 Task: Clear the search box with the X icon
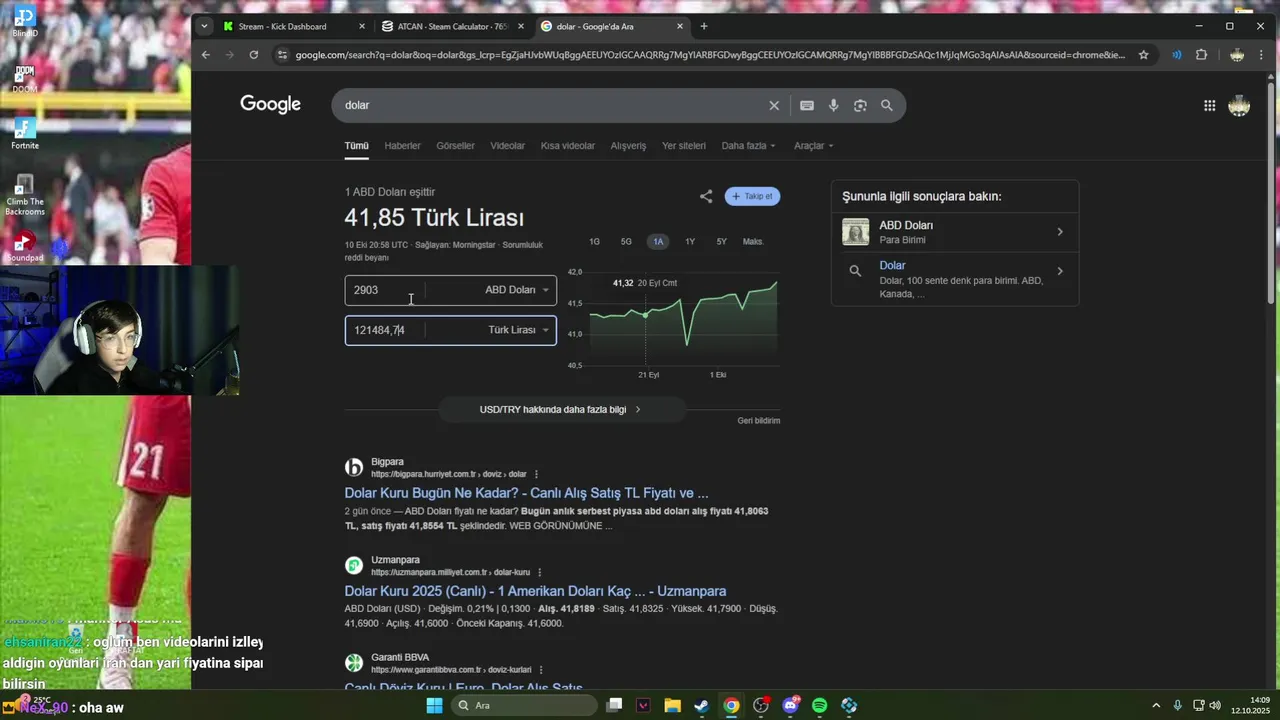click(773, 105)
